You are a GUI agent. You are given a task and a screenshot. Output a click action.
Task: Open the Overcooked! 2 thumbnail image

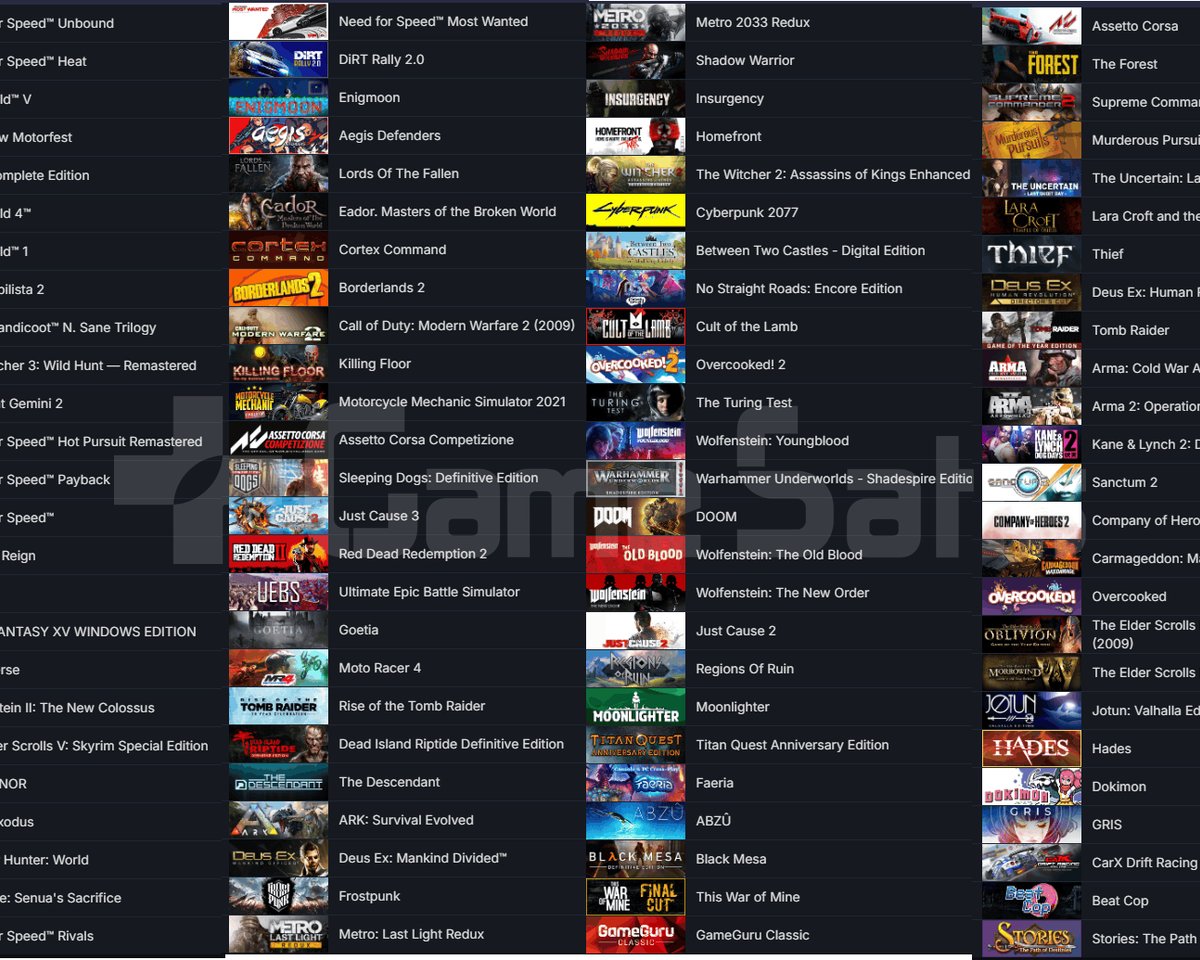tap(635, 364)
